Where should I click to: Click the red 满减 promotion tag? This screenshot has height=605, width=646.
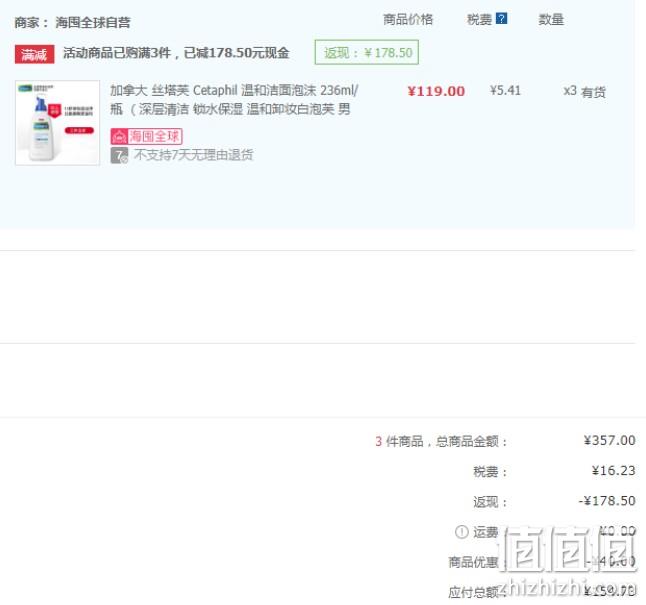coord(34,54)
